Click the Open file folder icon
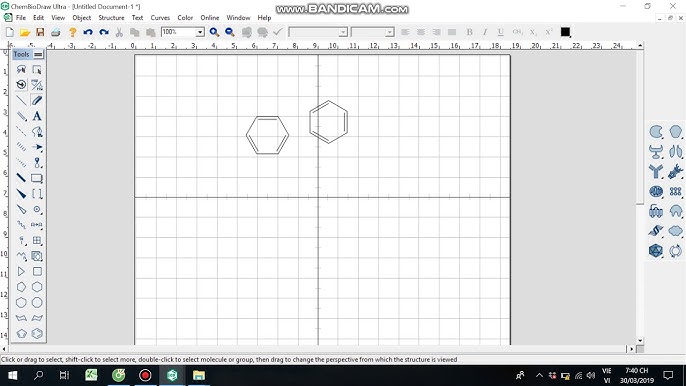Screen dimensions: 686x386 [24, 32]
